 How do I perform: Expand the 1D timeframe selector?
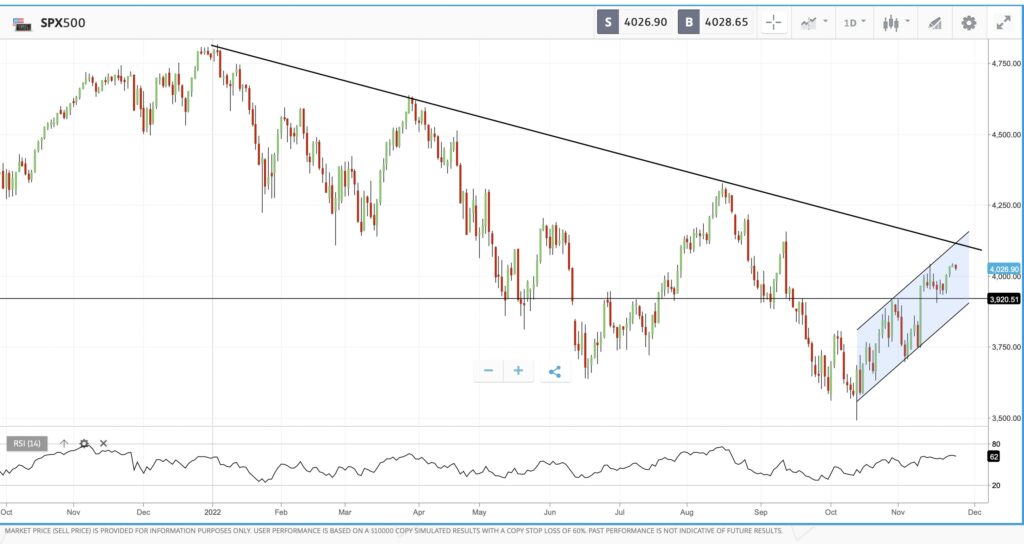854,22
